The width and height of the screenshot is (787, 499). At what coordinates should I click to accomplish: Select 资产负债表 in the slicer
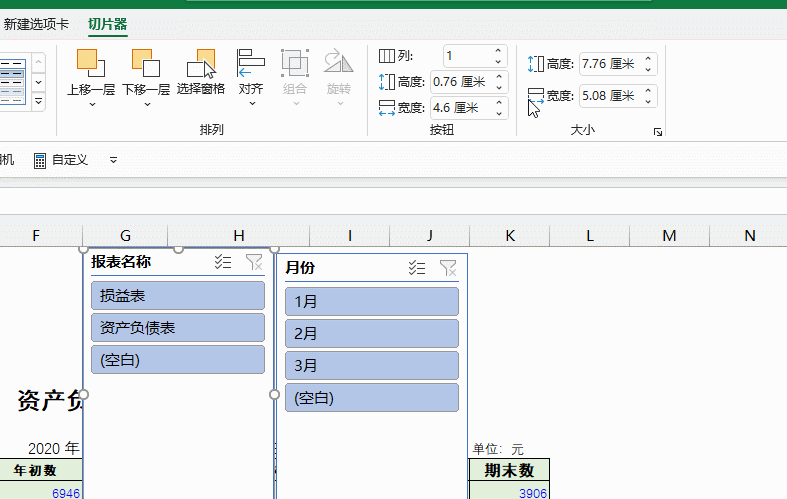click(178, 327)
